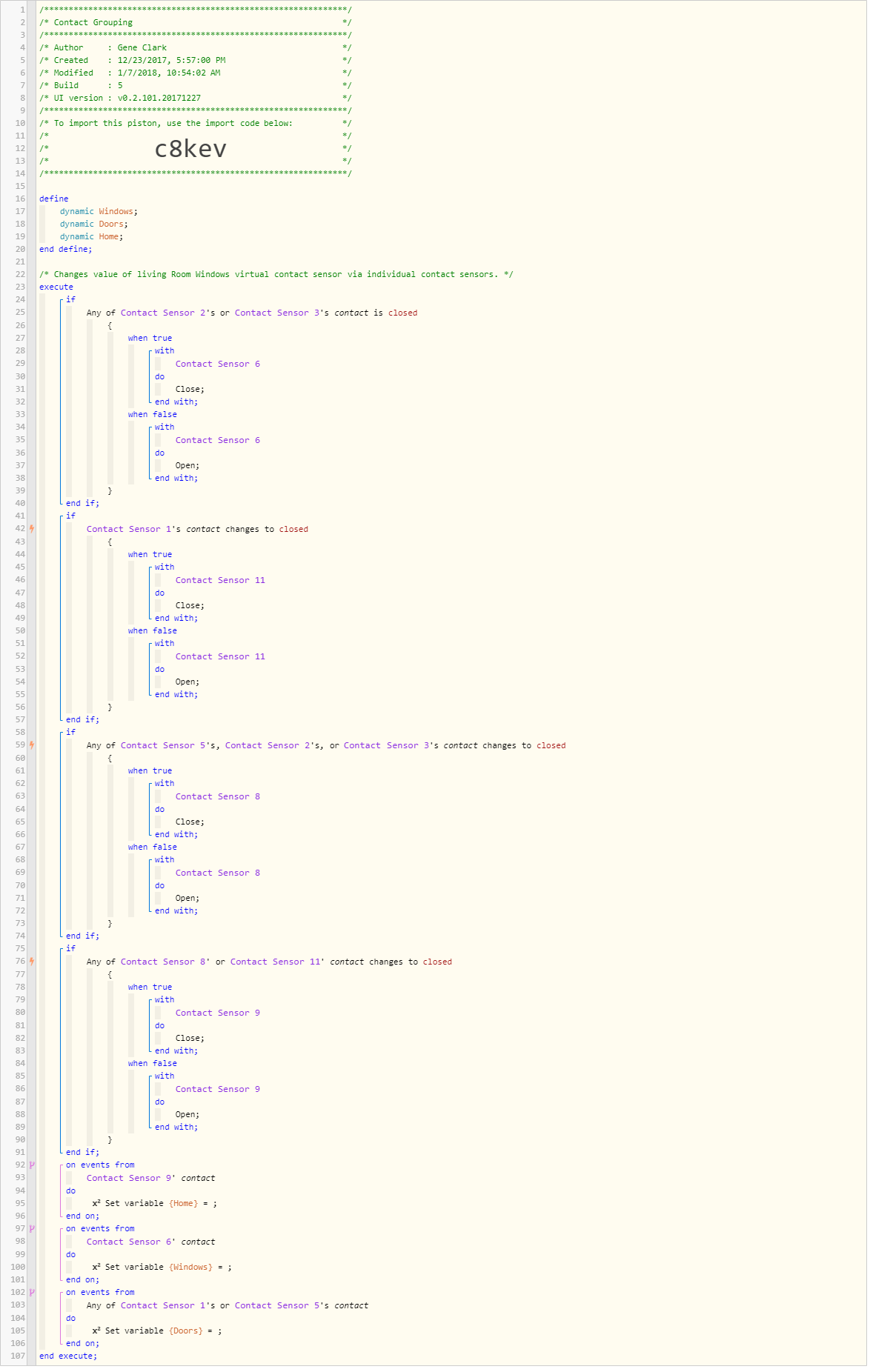Select Contact Sensor 11 on line 46
This screenshot has width=873, height=1372.
[x=220, y=580]
